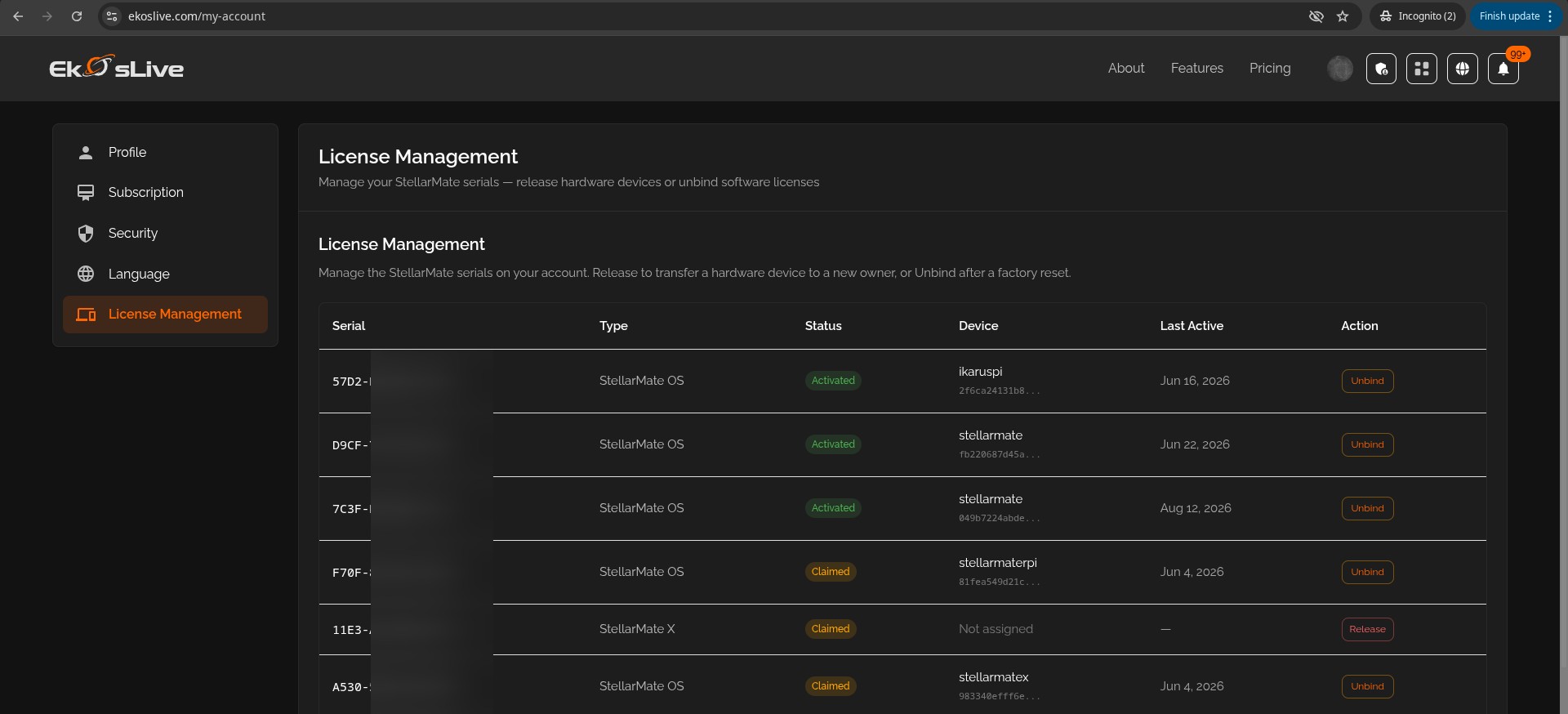
Task: Click the browser forward arrow
Action: tap(47, 16)
